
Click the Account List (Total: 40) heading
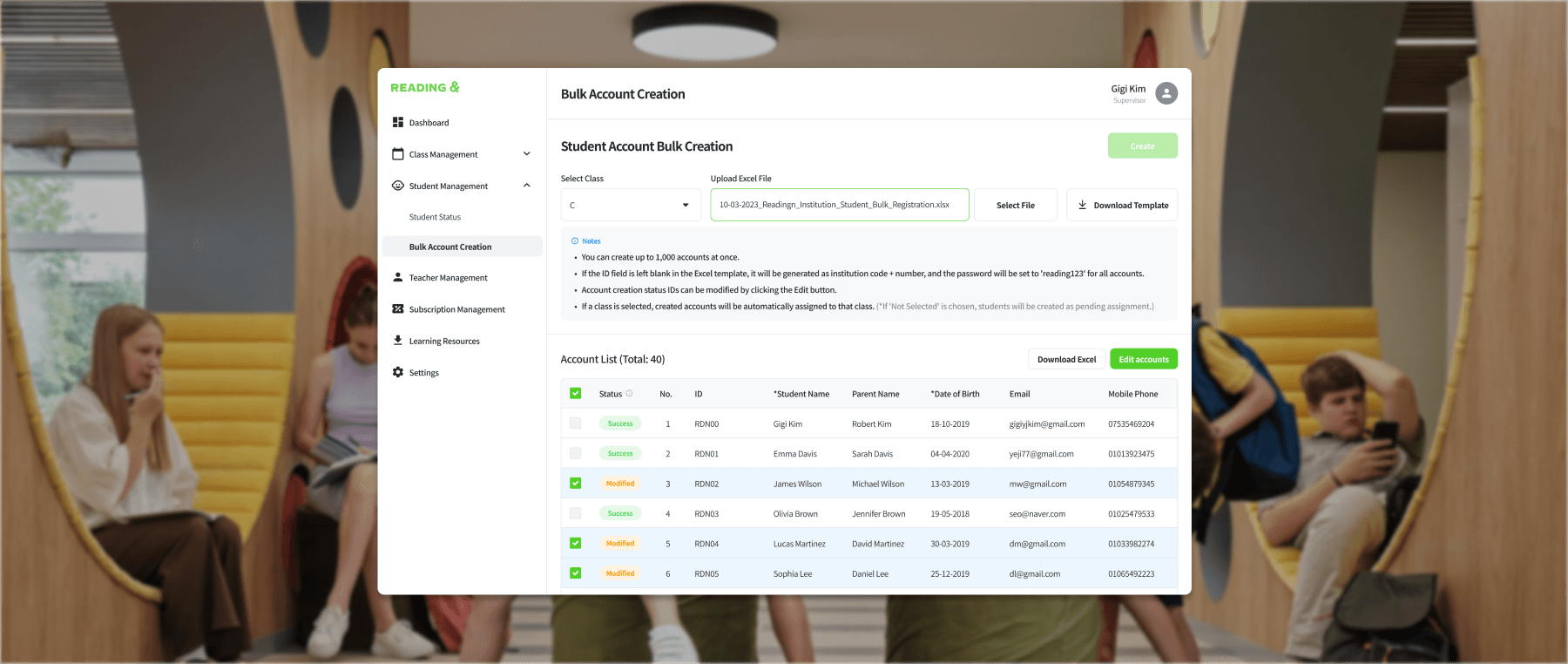pyautogui.click(x=612, y=359)
